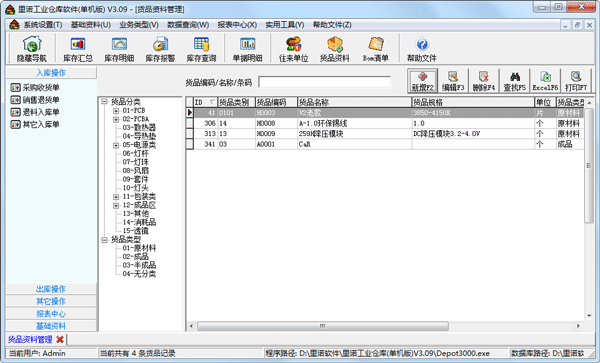Expand the 01-PCB tree node
Screen dimensions: 600x363
[x=116, y=111]
